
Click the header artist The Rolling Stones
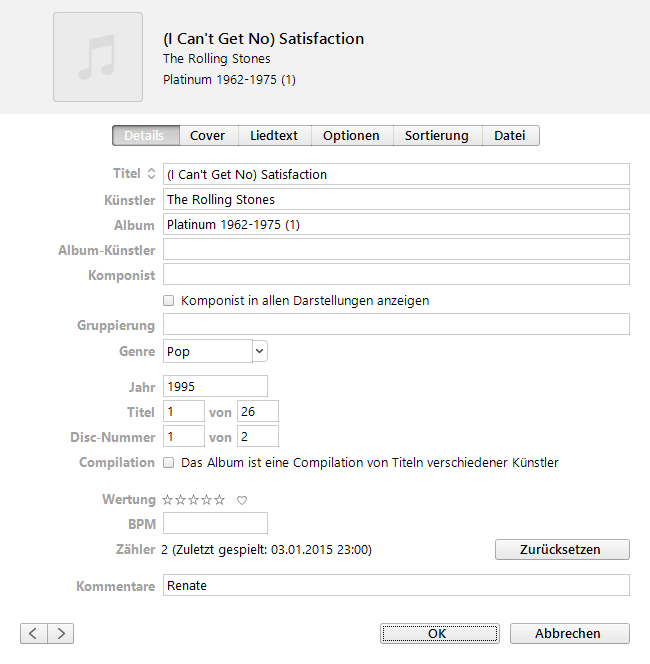[x=217, y=58]
